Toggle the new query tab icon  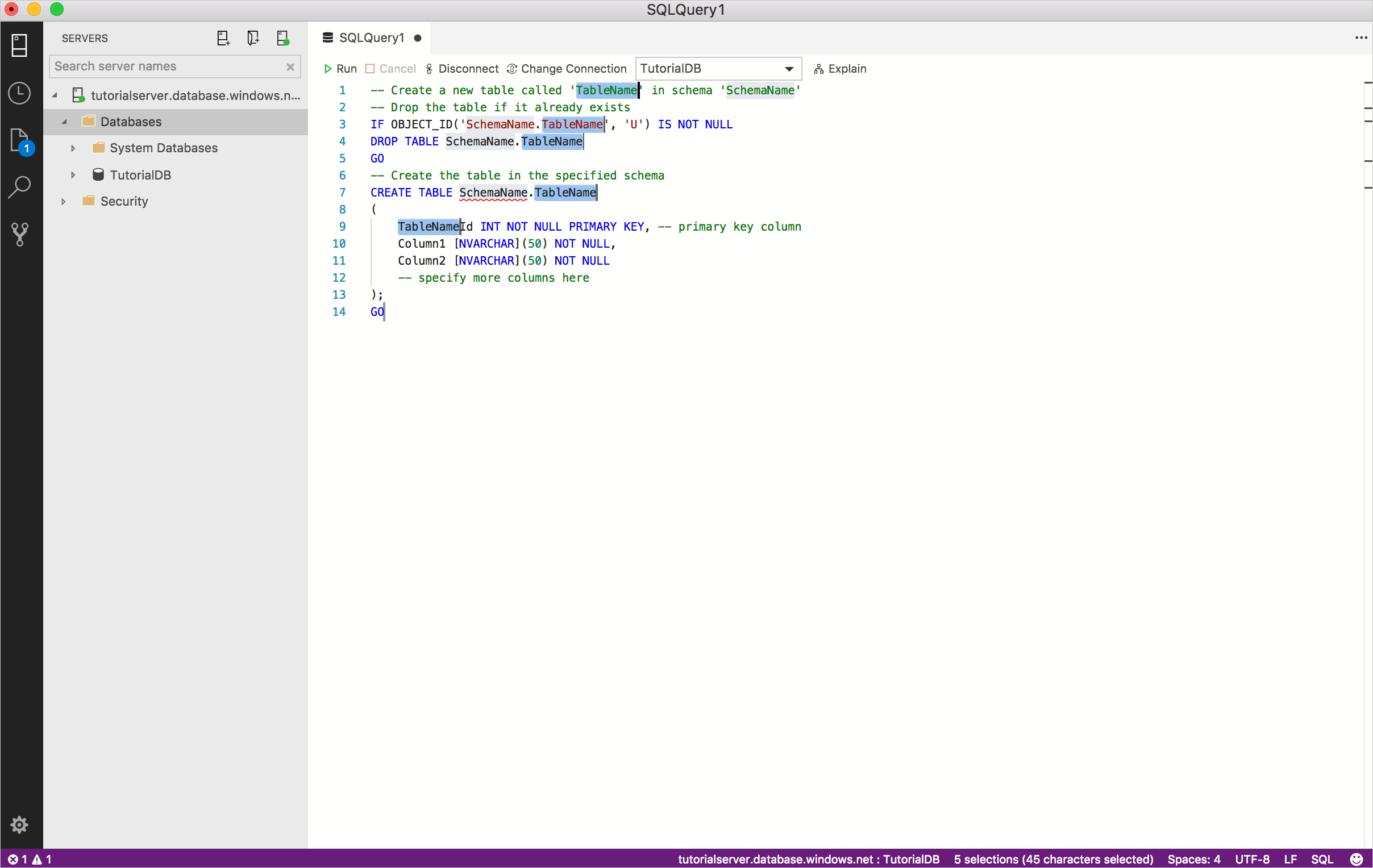coord(223,38)
